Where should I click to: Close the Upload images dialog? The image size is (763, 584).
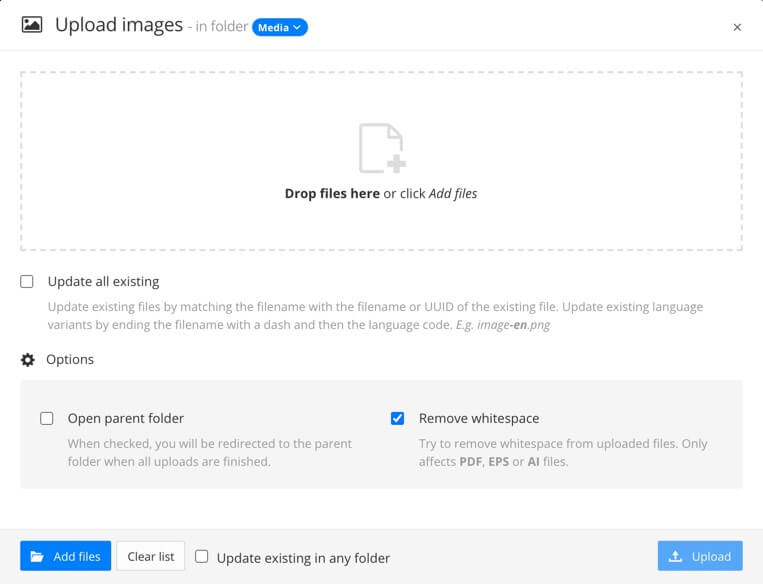737,27
